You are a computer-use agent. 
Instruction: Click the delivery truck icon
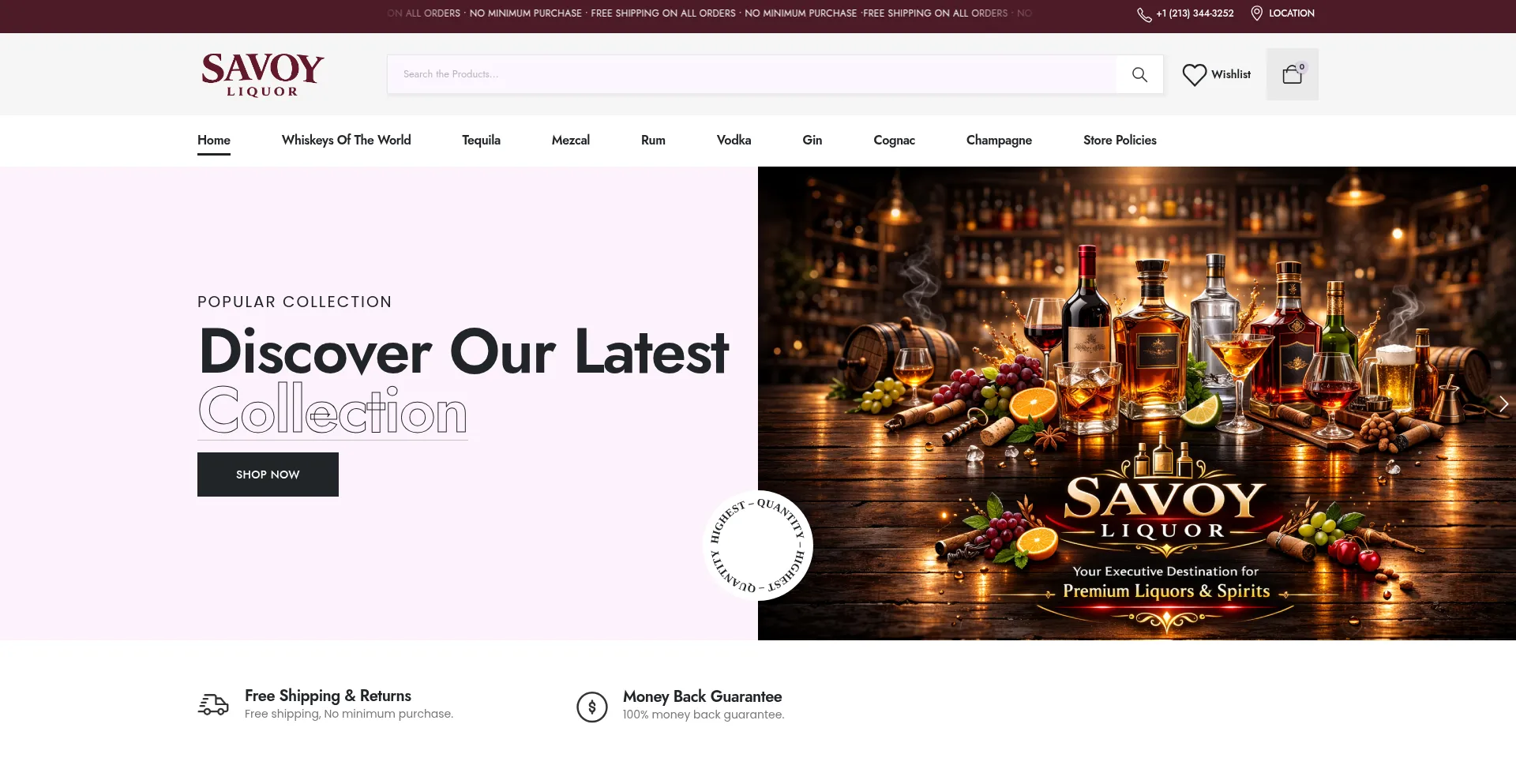[213, 704]
